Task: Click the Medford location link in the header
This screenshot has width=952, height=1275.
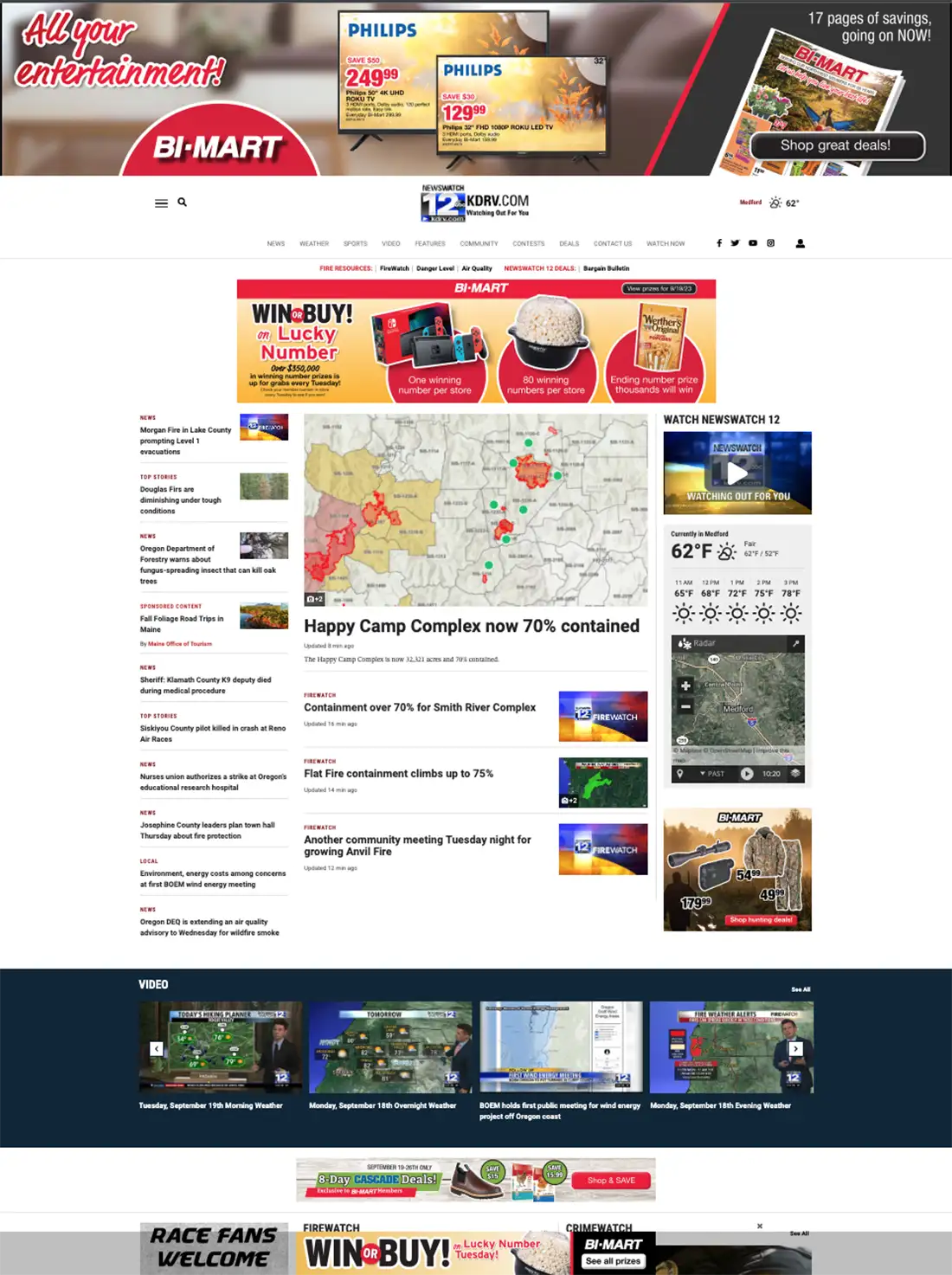Action: pyautogui.click(x=750, y=203)
